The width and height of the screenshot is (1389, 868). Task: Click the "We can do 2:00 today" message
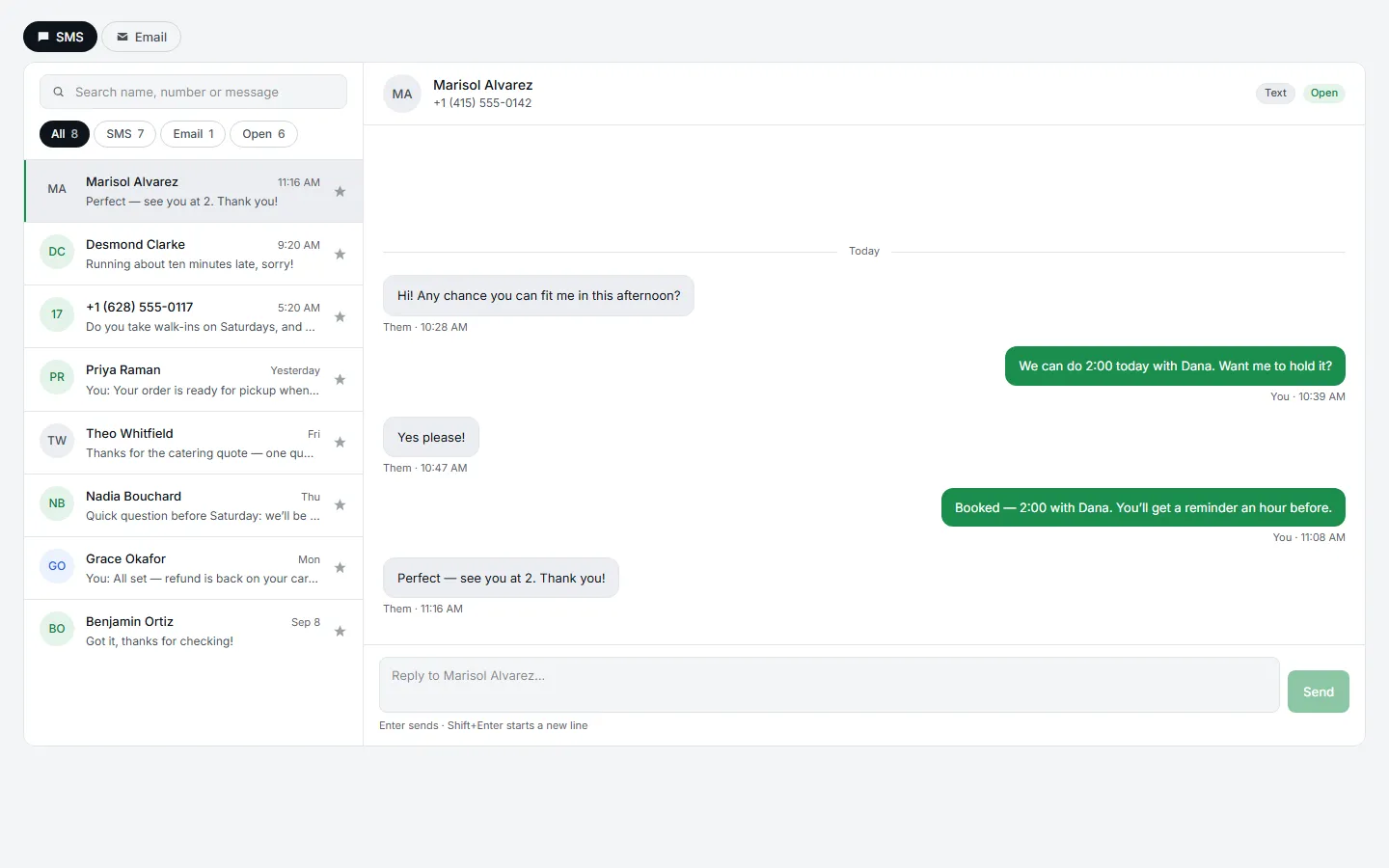pyautogui.click(x=1175, y=366)
